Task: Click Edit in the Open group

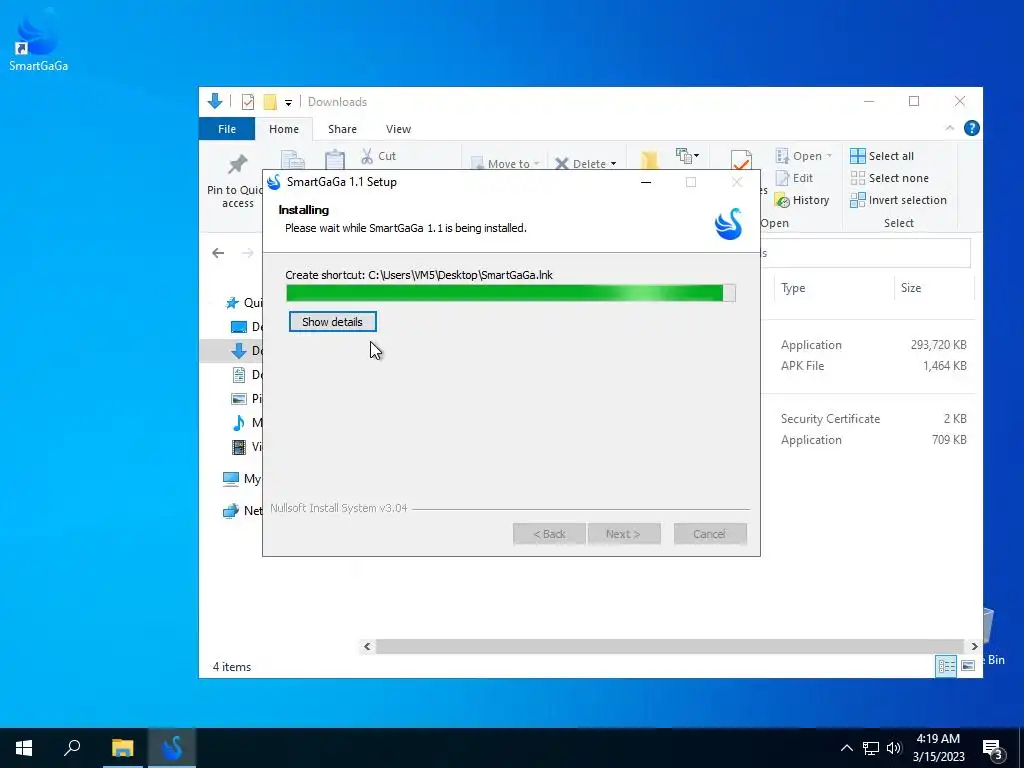Action: (x=794, y=178)
